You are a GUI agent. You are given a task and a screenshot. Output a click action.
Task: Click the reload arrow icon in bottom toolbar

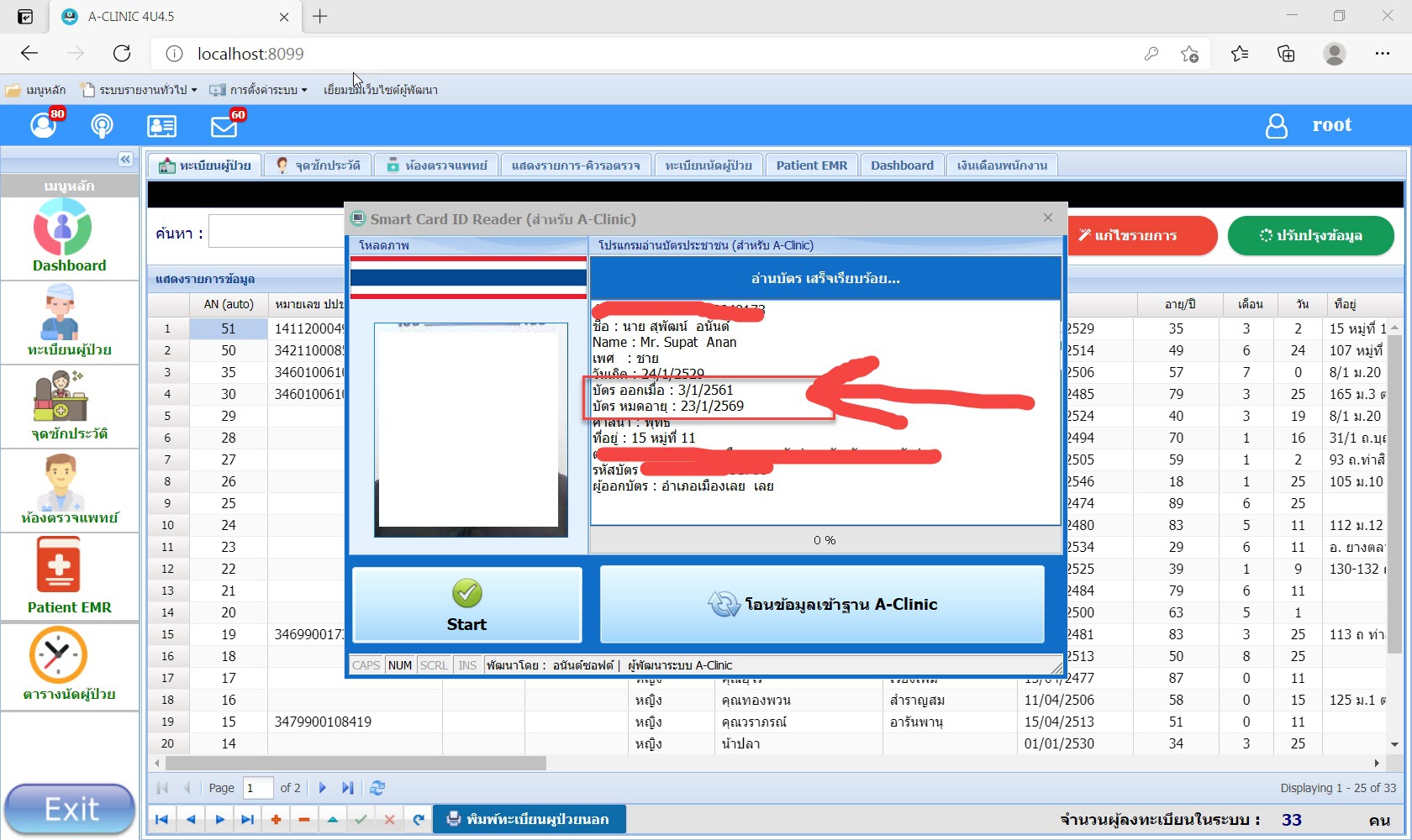click(x=419, y=819)
